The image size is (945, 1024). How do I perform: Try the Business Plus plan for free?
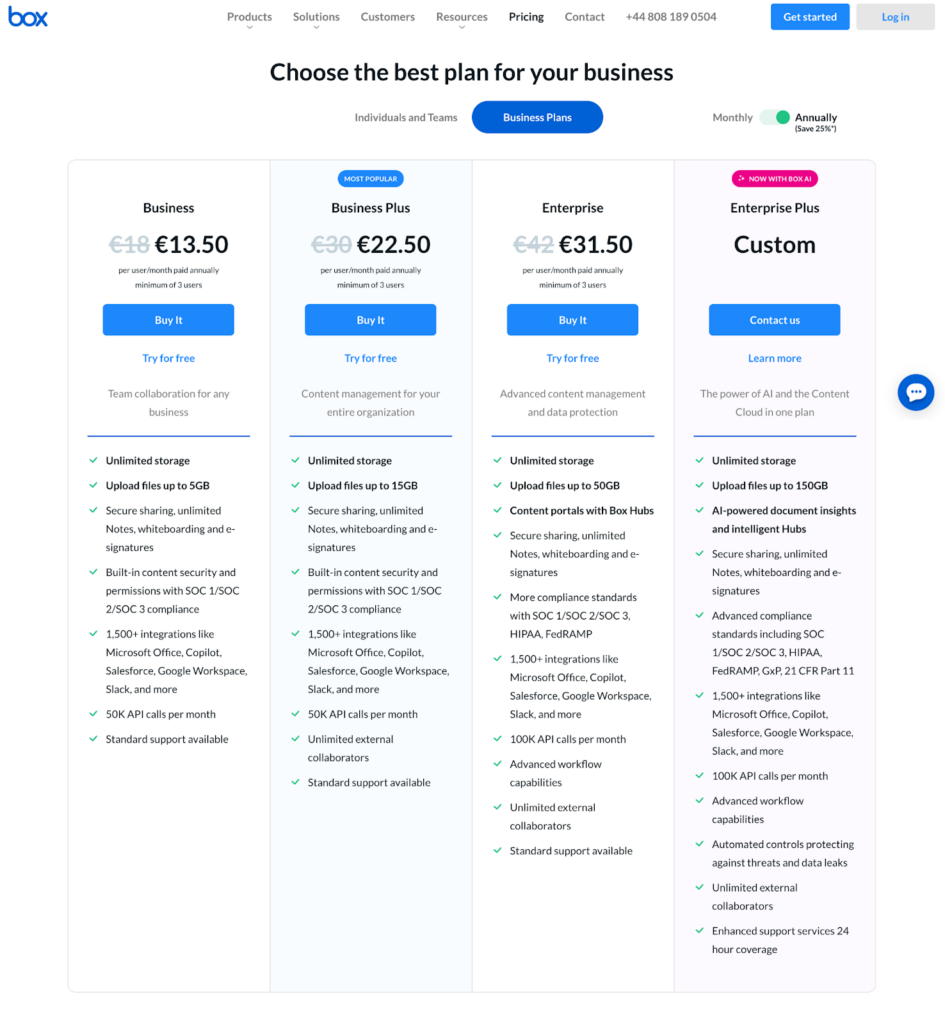(x=370, y=357)
